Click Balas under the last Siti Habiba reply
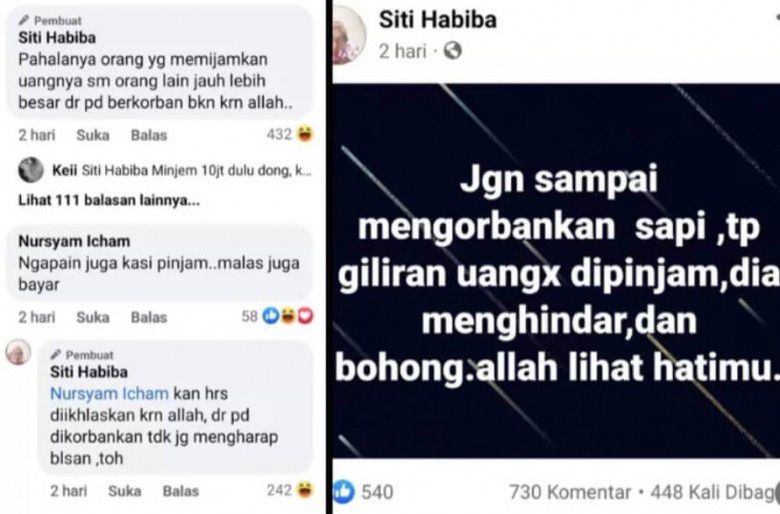 tap(181, 491)
